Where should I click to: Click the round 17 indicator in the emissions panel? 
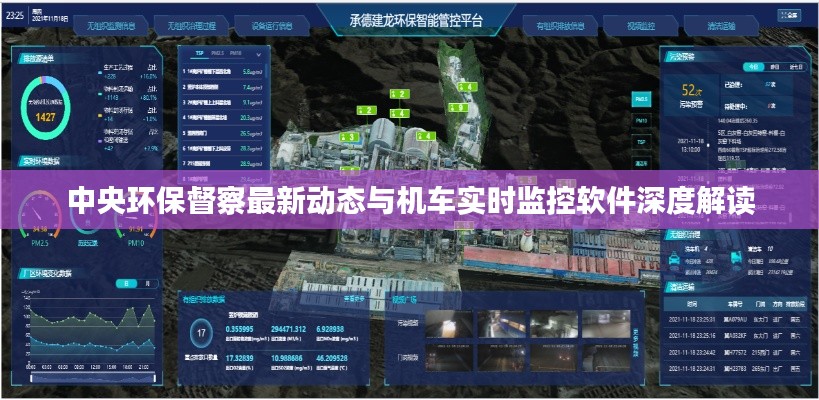coord(202,333)
